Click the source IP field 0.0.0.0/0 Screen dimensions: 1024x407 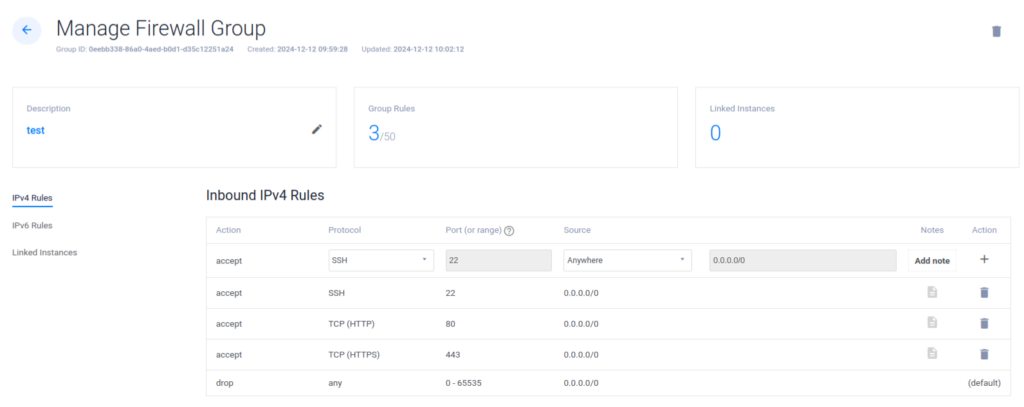[x=801, y=260]
